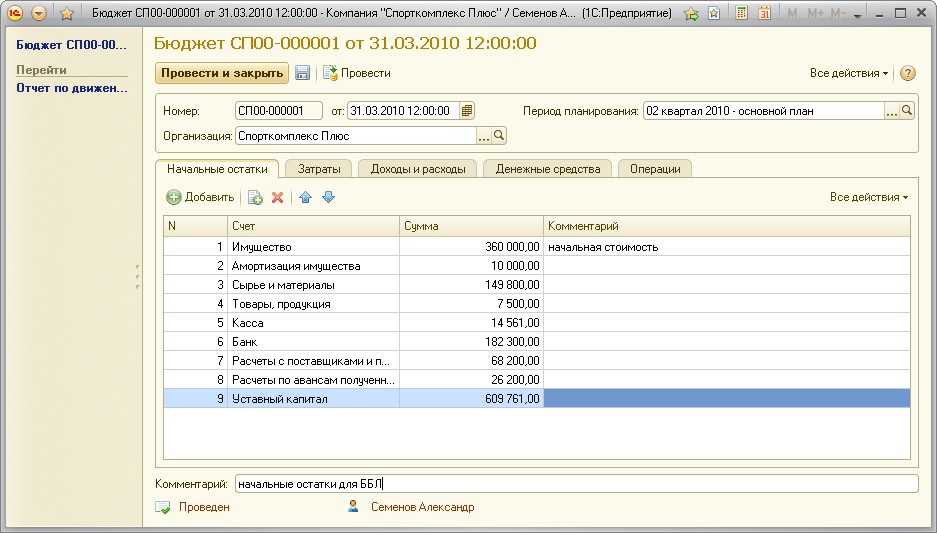Open the Денежные средства tab
This screenshot has height=533, width=937.
547,169
